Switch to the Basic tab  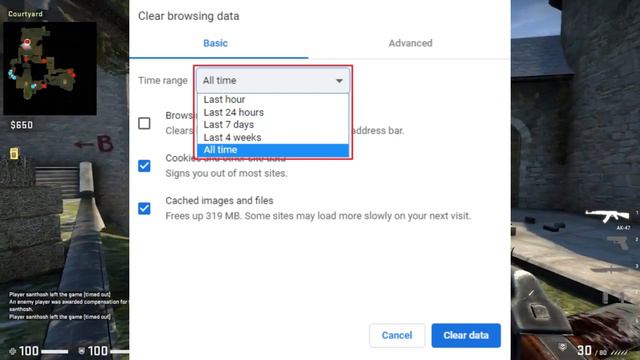pos(216,43)
